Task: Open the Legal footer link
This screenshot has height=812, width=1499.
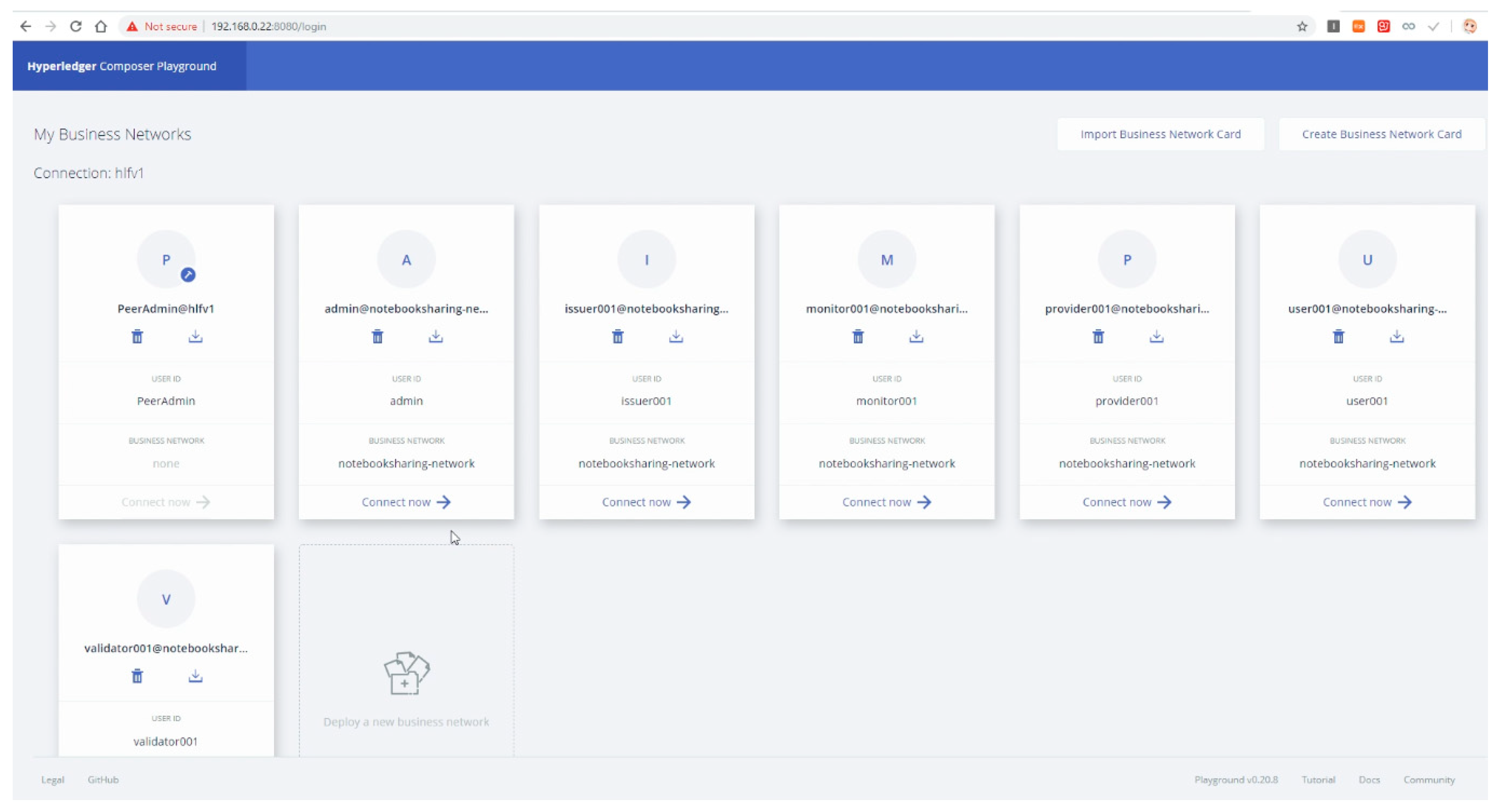Action: 52,780
